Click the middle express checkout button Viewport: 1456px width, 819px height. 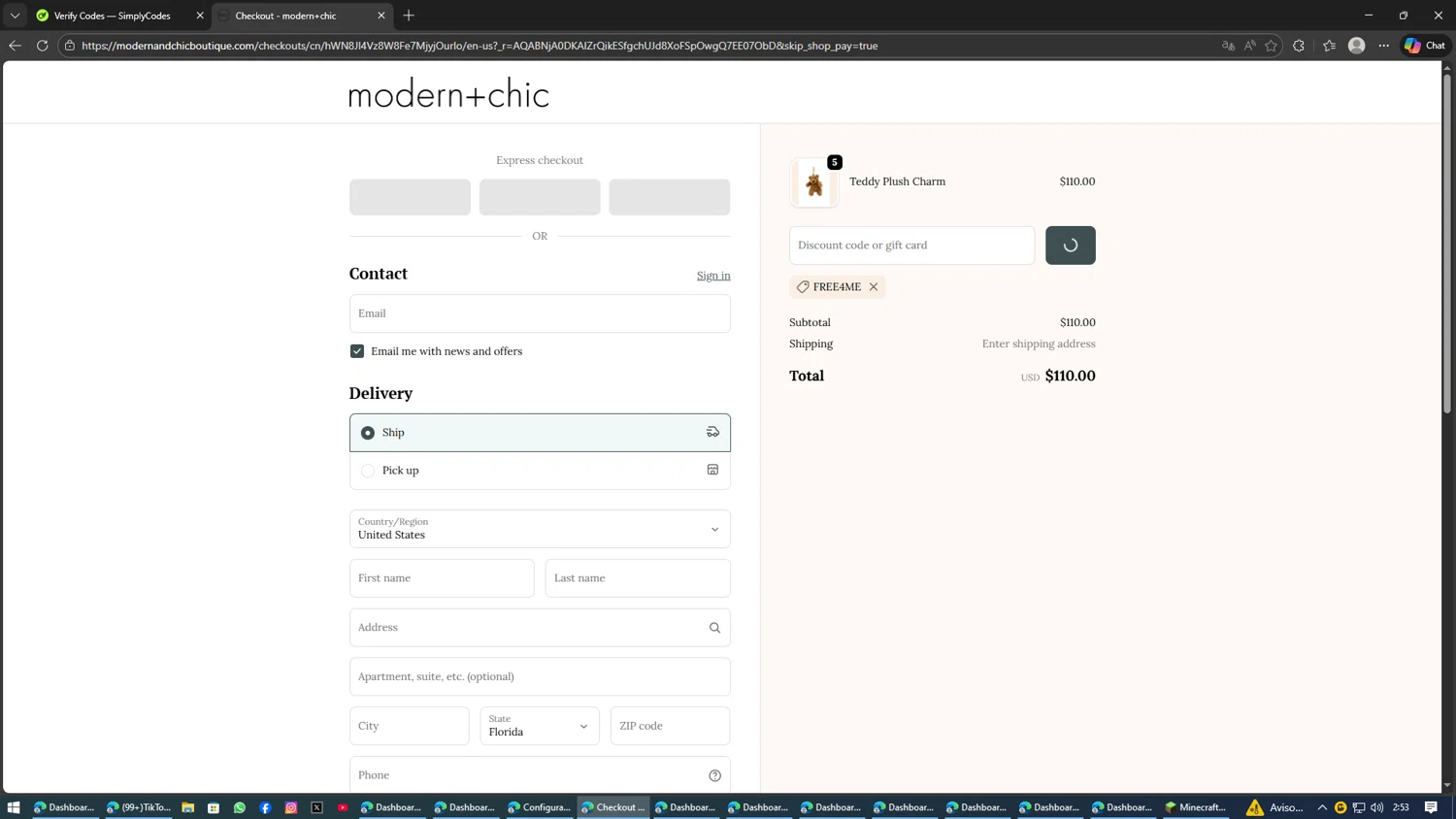click(x=540, y=197)
